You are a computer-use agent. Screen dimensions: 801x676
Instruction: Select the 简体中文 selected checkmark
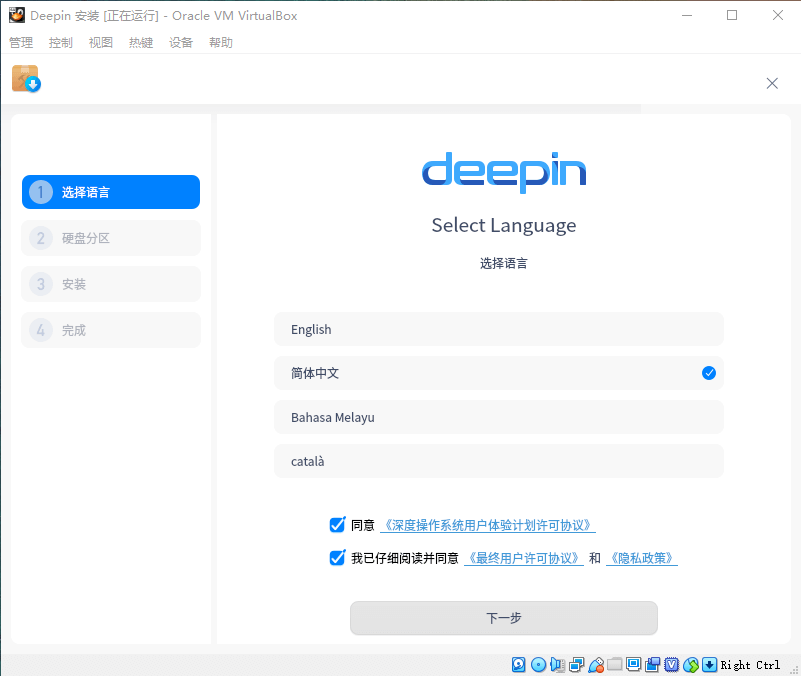coord(709,373)
